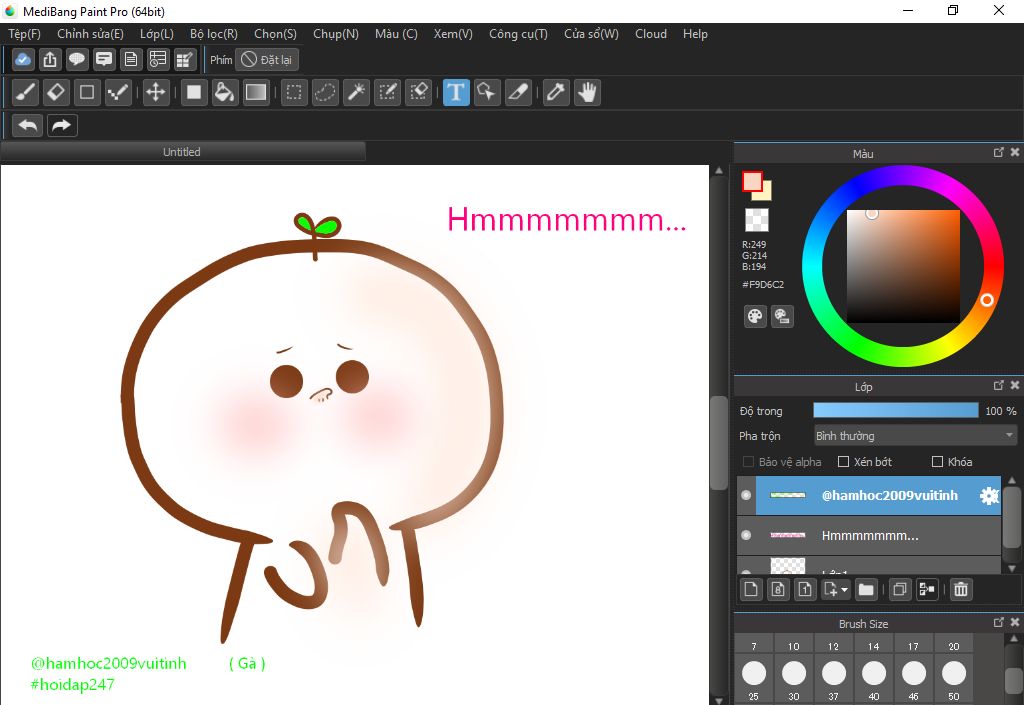Open the Tệp(F) menu
Viewport: 1024px width, 705px height.
click(x=24, y=34)
